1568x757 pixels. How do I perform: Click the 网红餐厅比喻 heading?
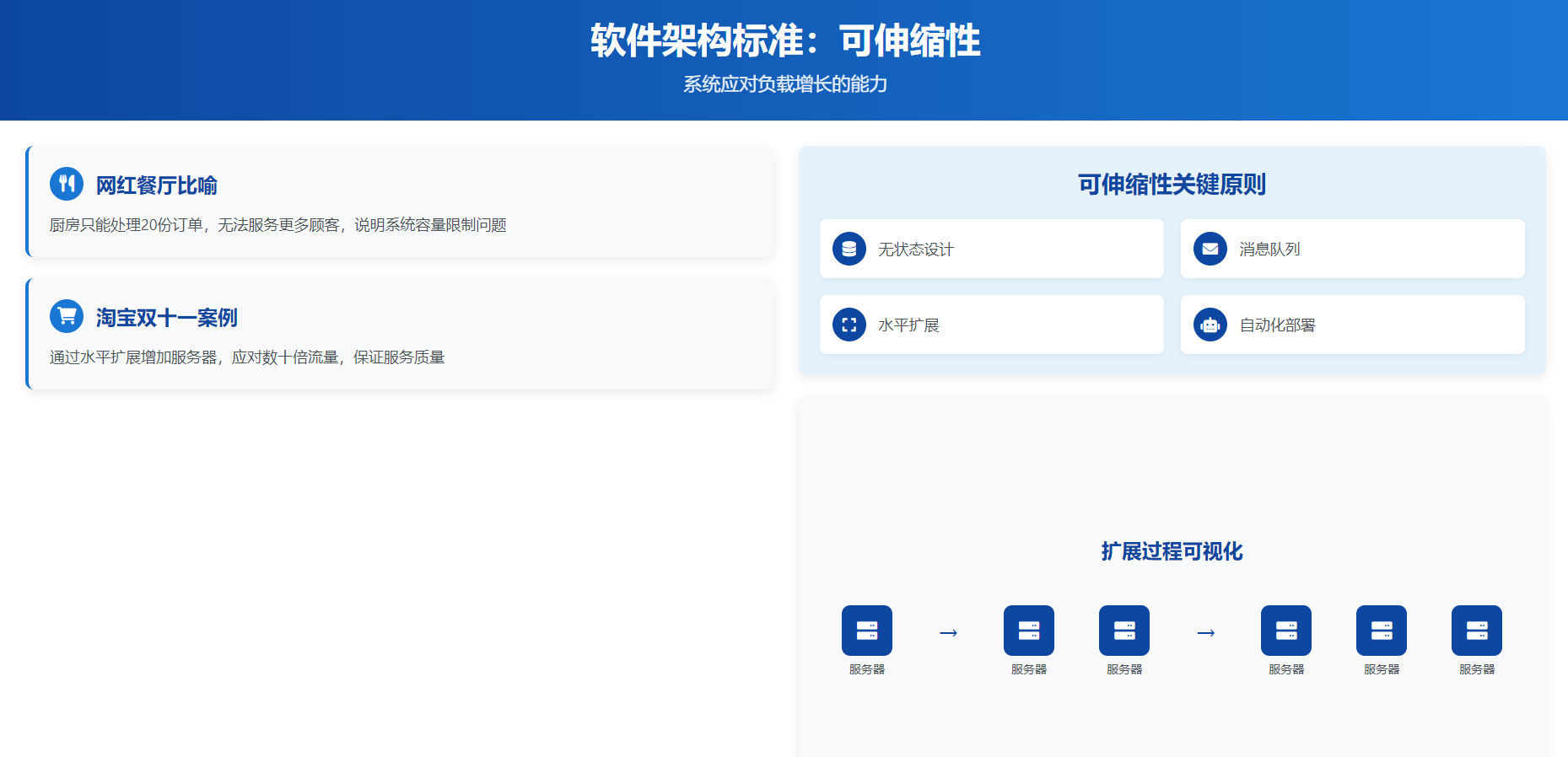click(157, 185)
